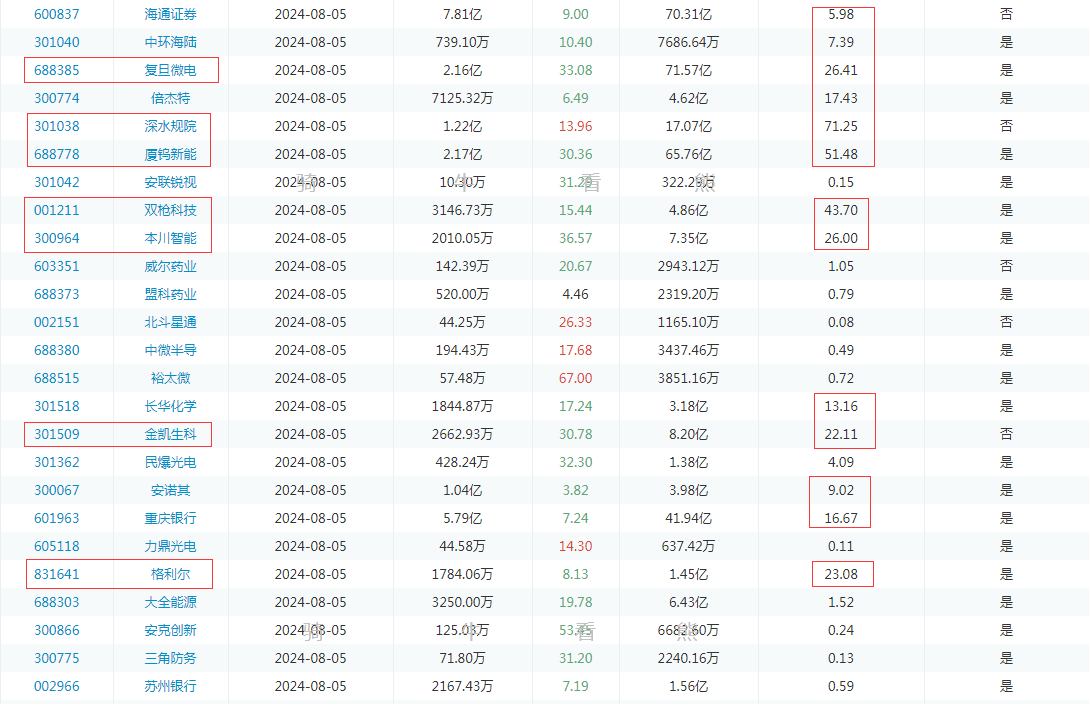Click stock code 300775
Image resolution: width=1089 pixels, height=704 pixels.
(57, 658)
